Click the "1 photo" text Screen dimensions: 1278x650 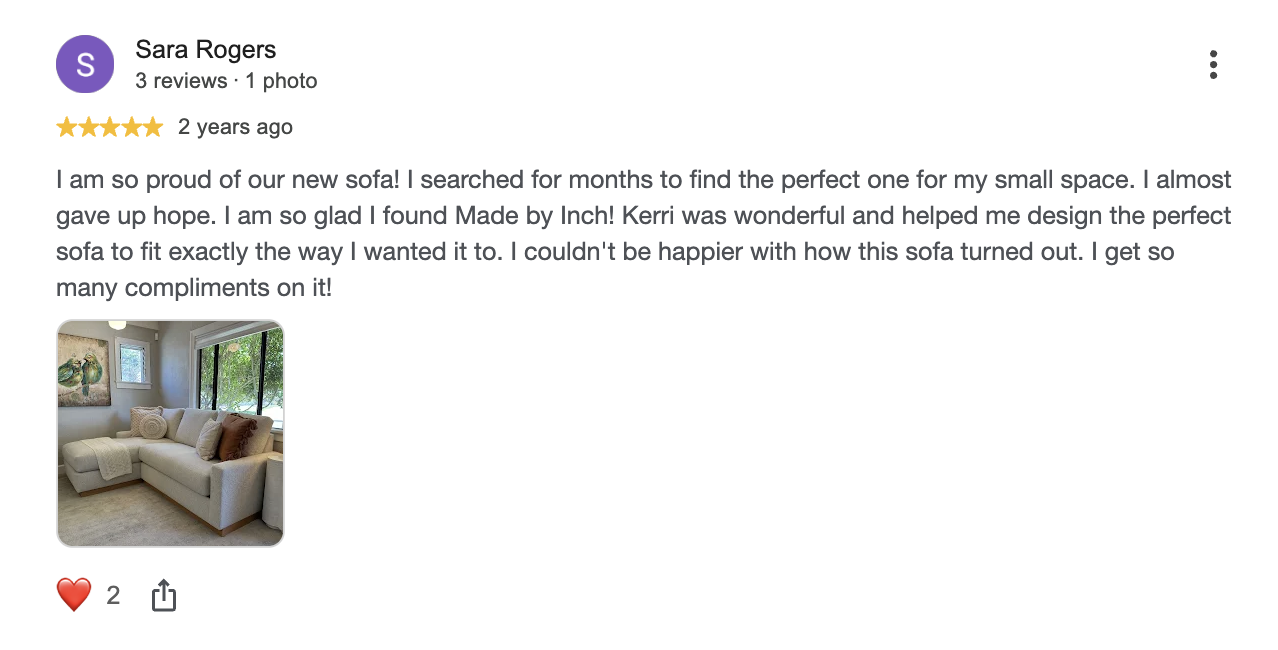(x=281, y=81)
